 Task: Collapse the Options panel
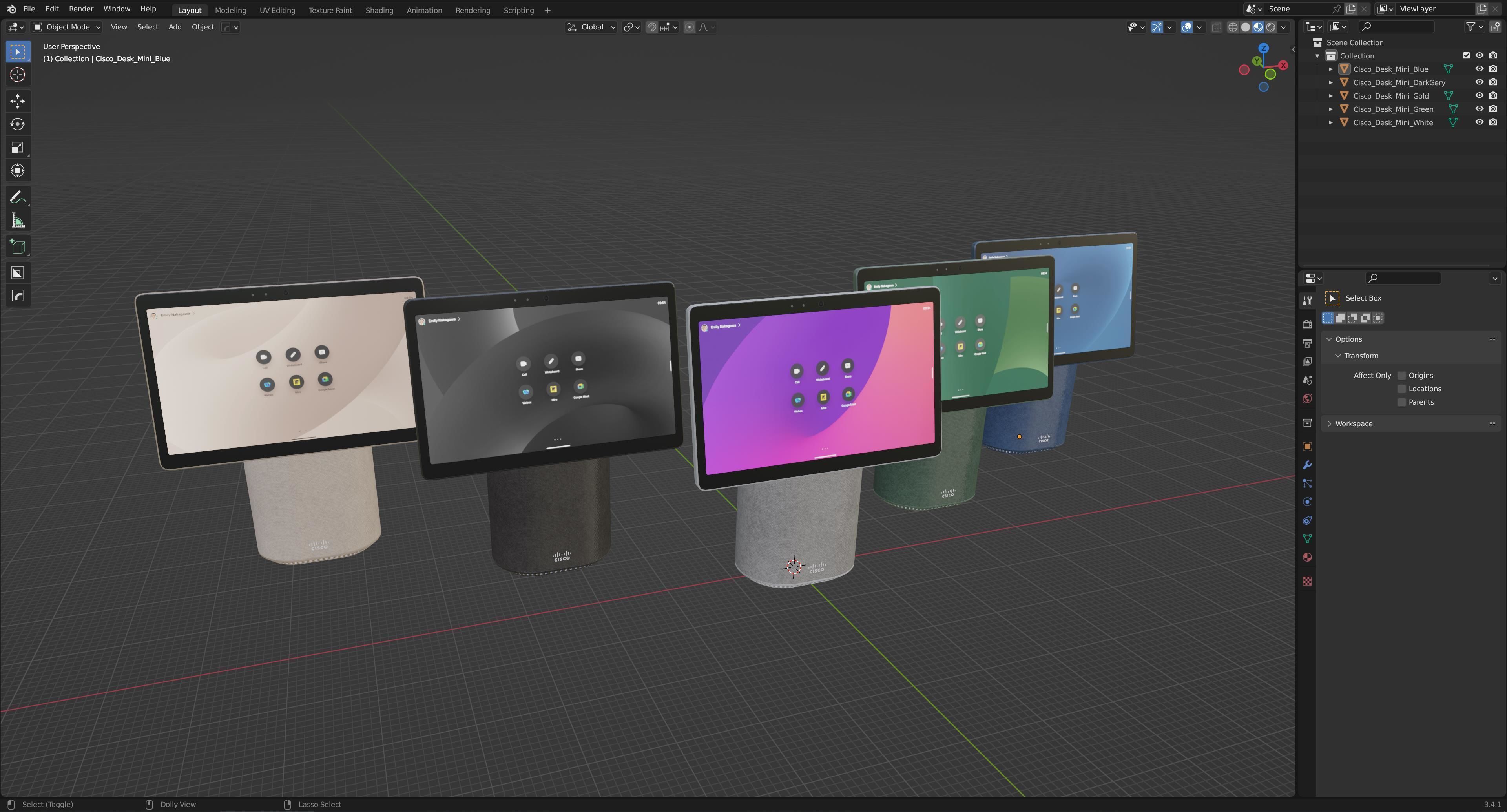coord(1329,339)
